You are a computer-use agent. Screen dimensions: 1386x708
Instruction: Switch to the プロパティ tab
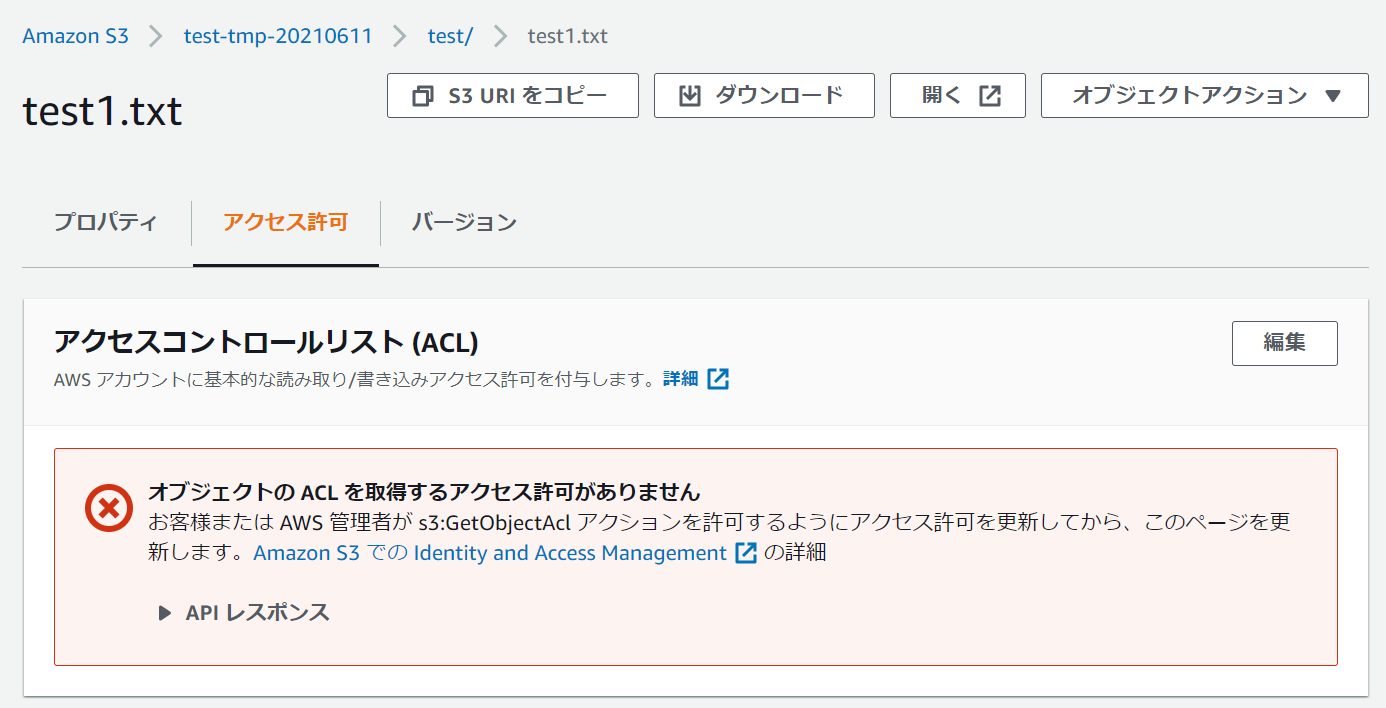[106, 222]
